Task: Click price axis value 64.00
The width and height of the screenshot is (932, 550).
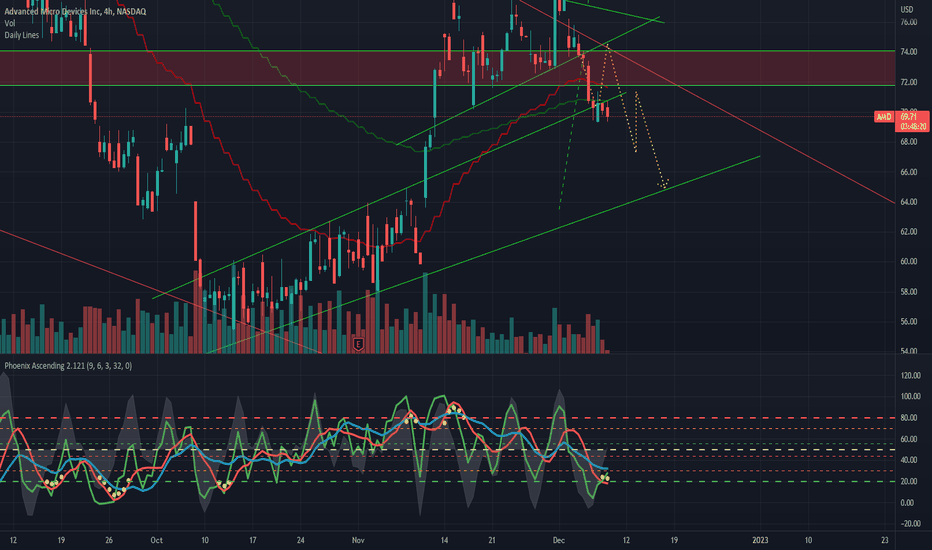Action: point(908,202)
